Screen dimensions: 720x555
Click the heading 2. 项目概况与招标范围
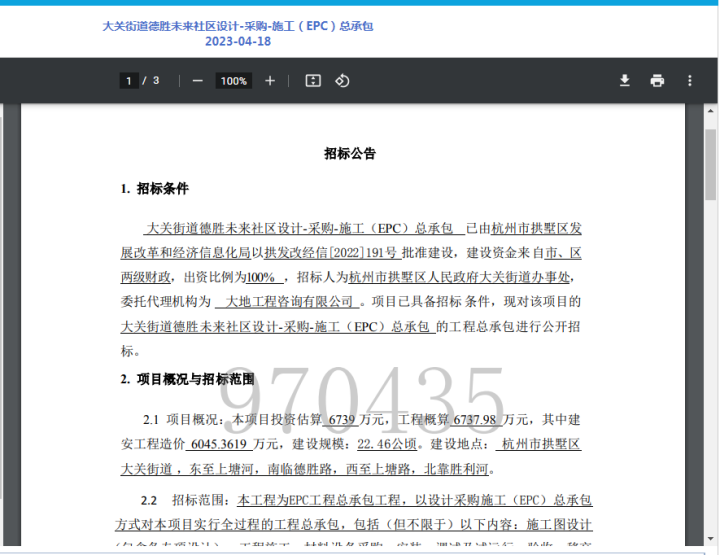click(x=187, y=379)
